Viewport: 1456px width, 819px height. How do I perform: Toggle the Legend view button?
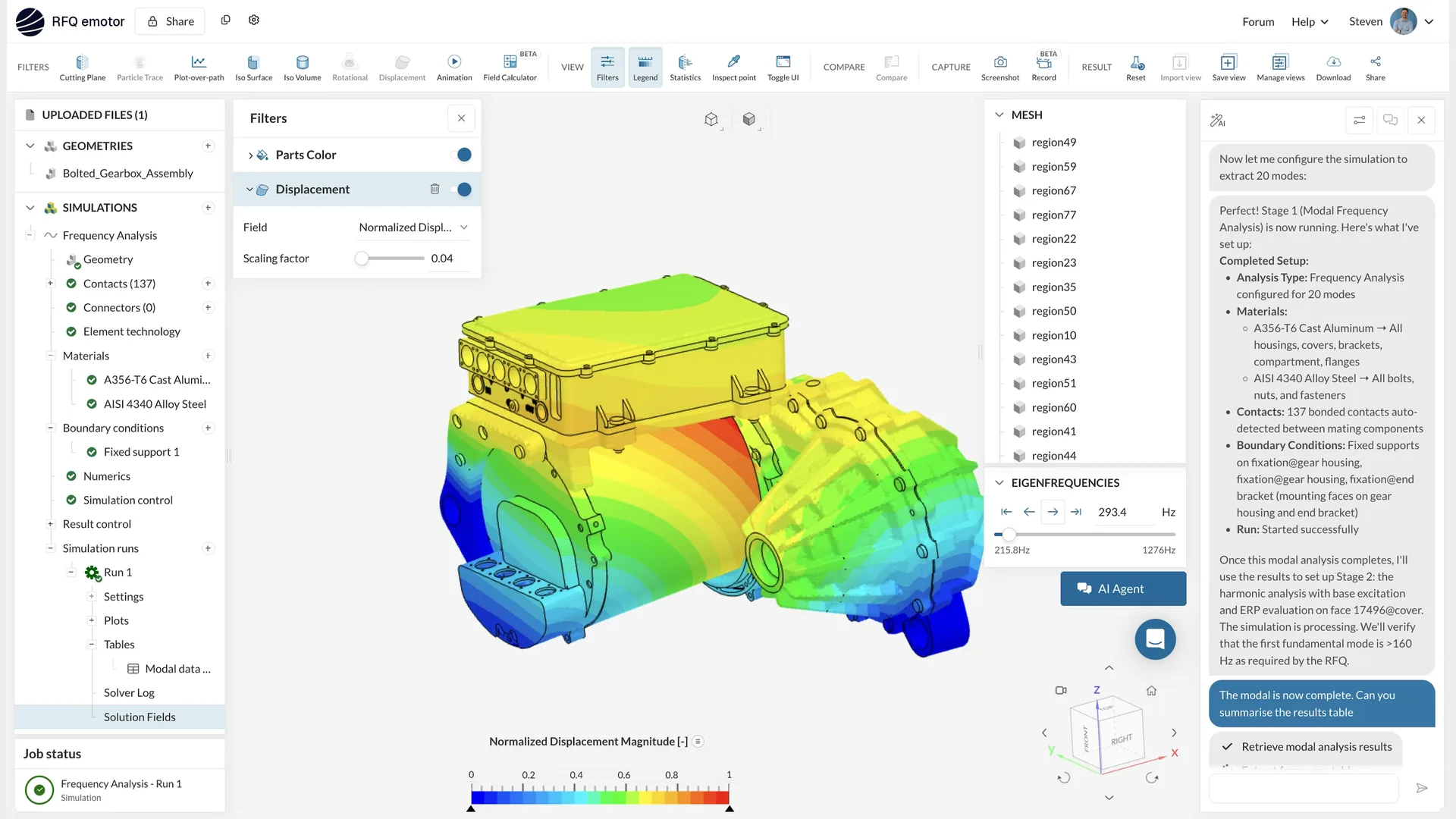pyautogui.click(x=645, y=67)
